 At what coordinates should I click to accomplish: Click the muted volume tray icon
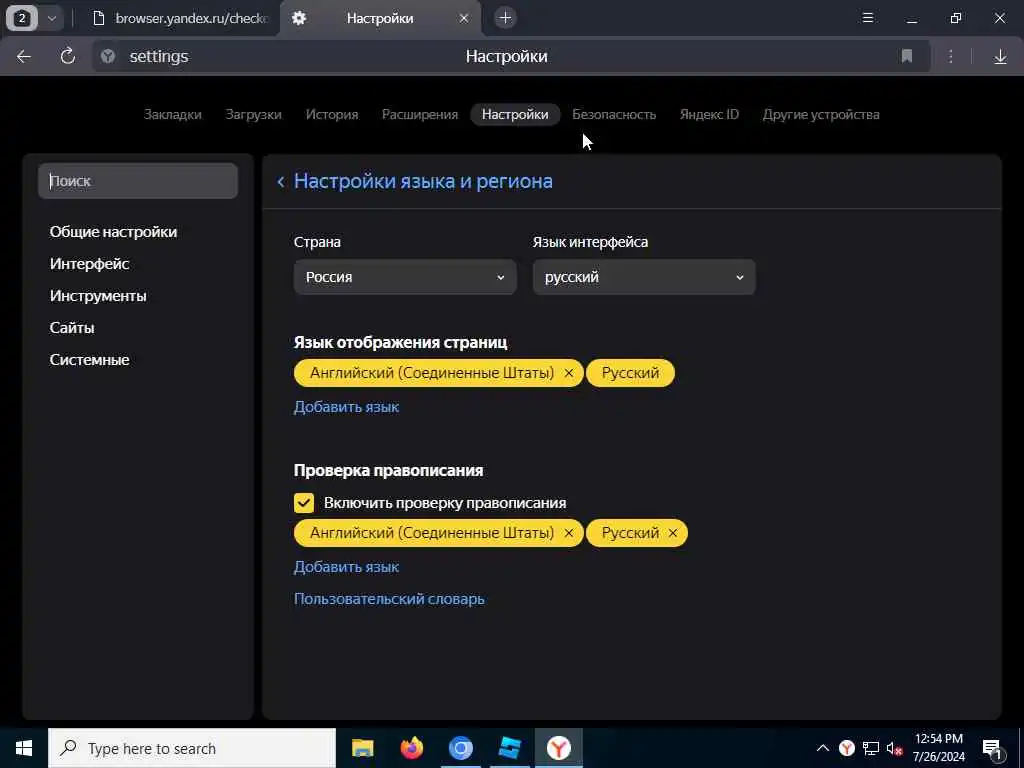[894, 748]
